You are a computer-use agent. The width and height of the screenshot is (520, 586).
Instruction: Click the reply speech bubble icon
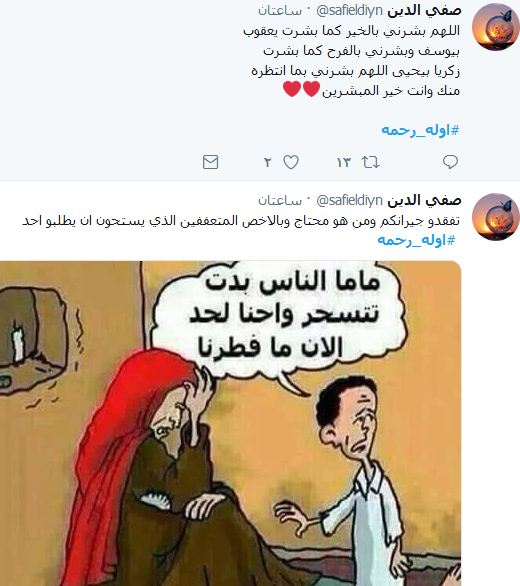coord(450,162)
